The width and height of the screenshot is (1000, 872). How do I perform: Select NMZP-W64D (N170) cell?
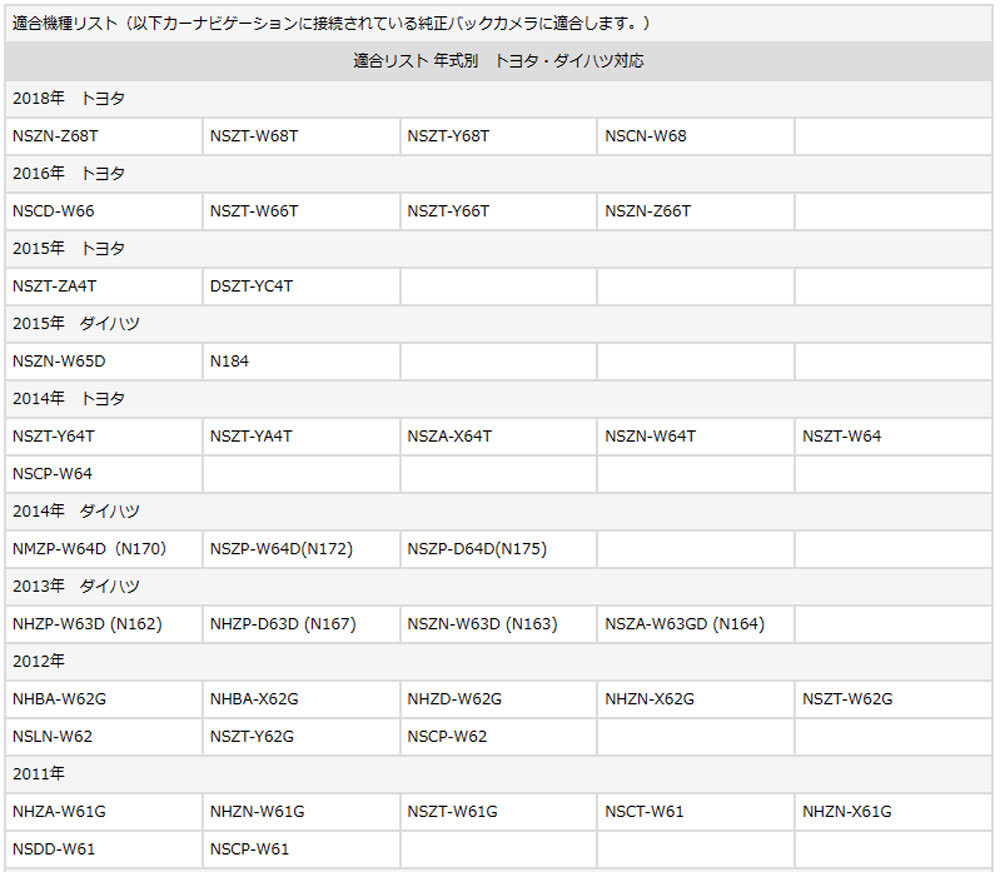(x=103, y=549)
